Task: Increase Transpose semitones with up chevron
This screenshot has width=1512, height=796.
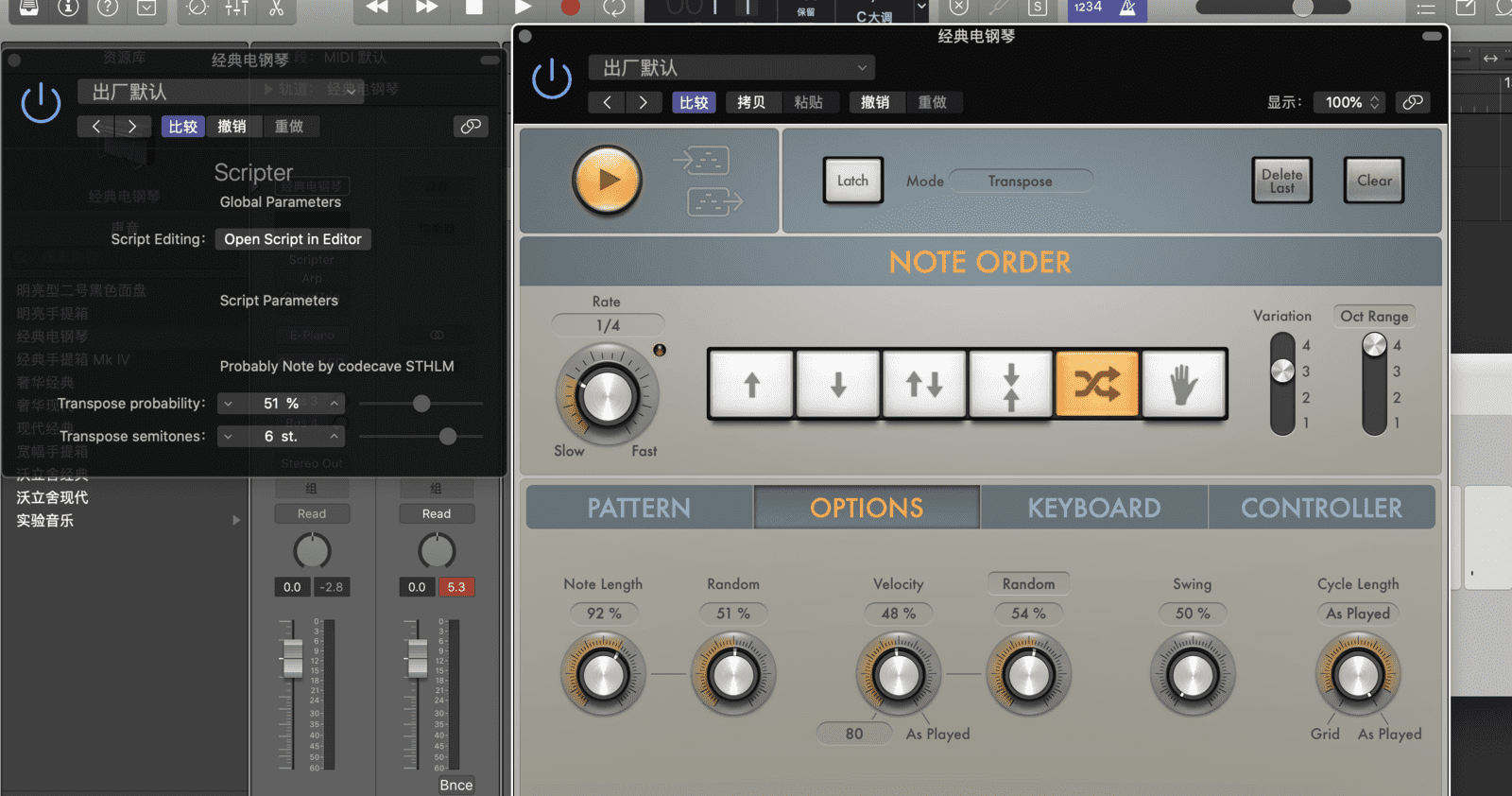Action: click(334, 436)
